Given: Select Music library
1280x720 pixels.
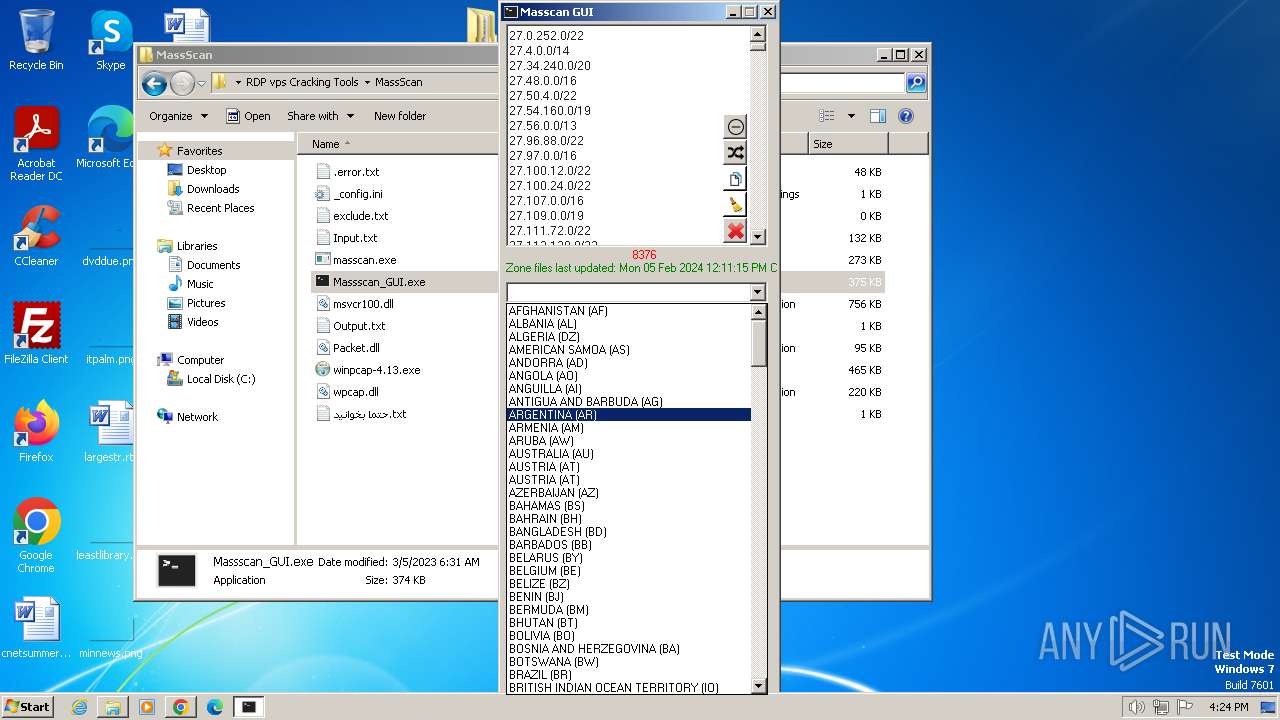Looking at the screenshot, I should pos(200,284).
